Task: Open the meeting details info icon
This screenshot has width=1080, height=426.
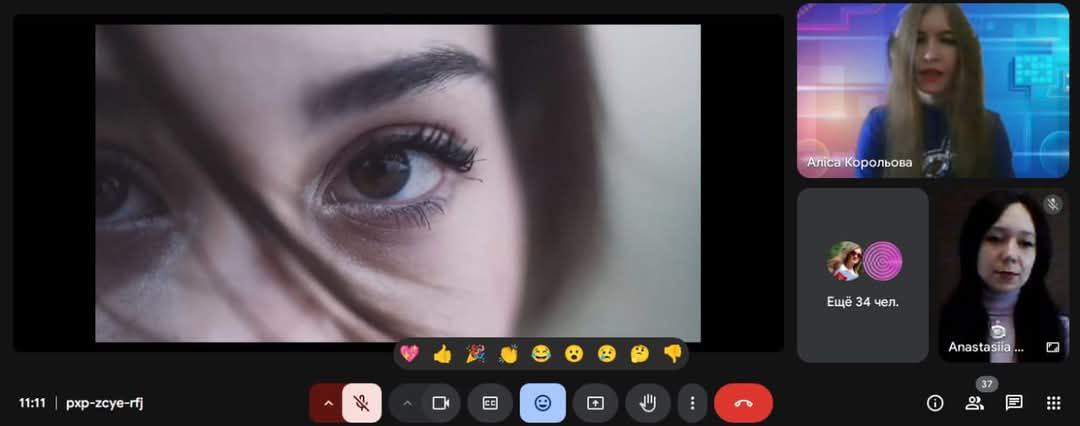Action: point(935,403)
